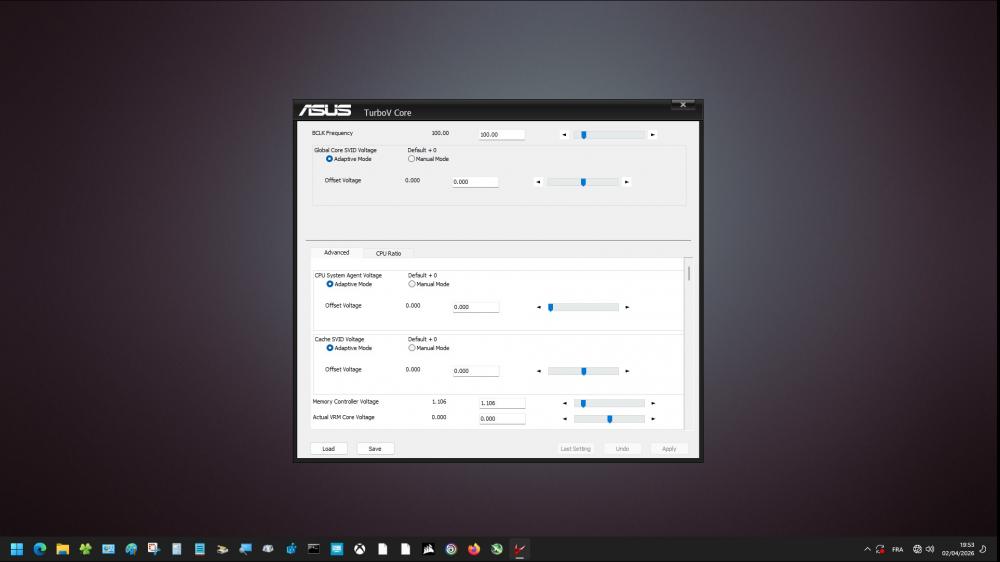Switch to the Advanced tab

click(336, 253)
